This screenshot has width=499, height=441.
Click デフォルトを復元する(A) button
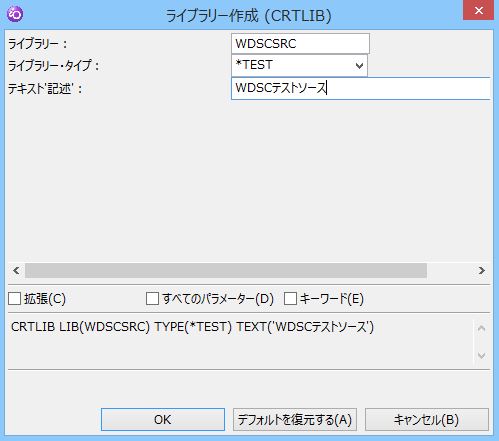coord(295,419)
